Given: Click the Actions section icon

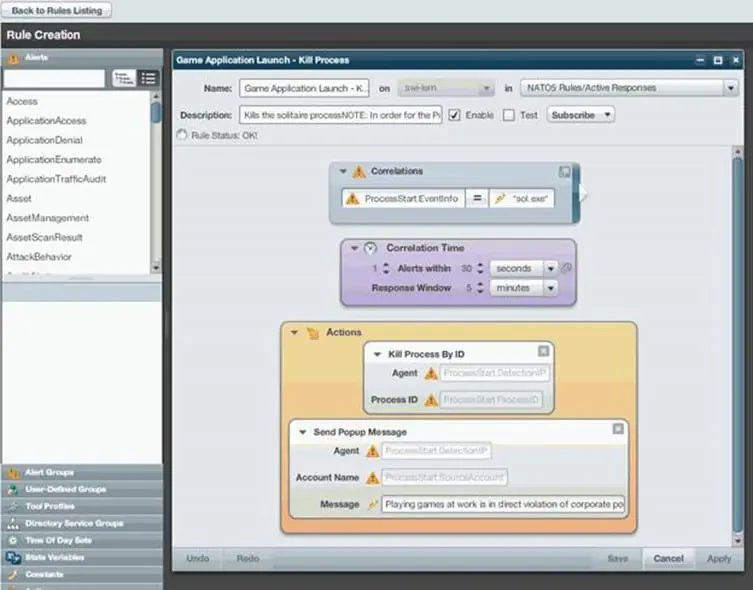Looking at the screenshot, I should (x=311, y=332).
